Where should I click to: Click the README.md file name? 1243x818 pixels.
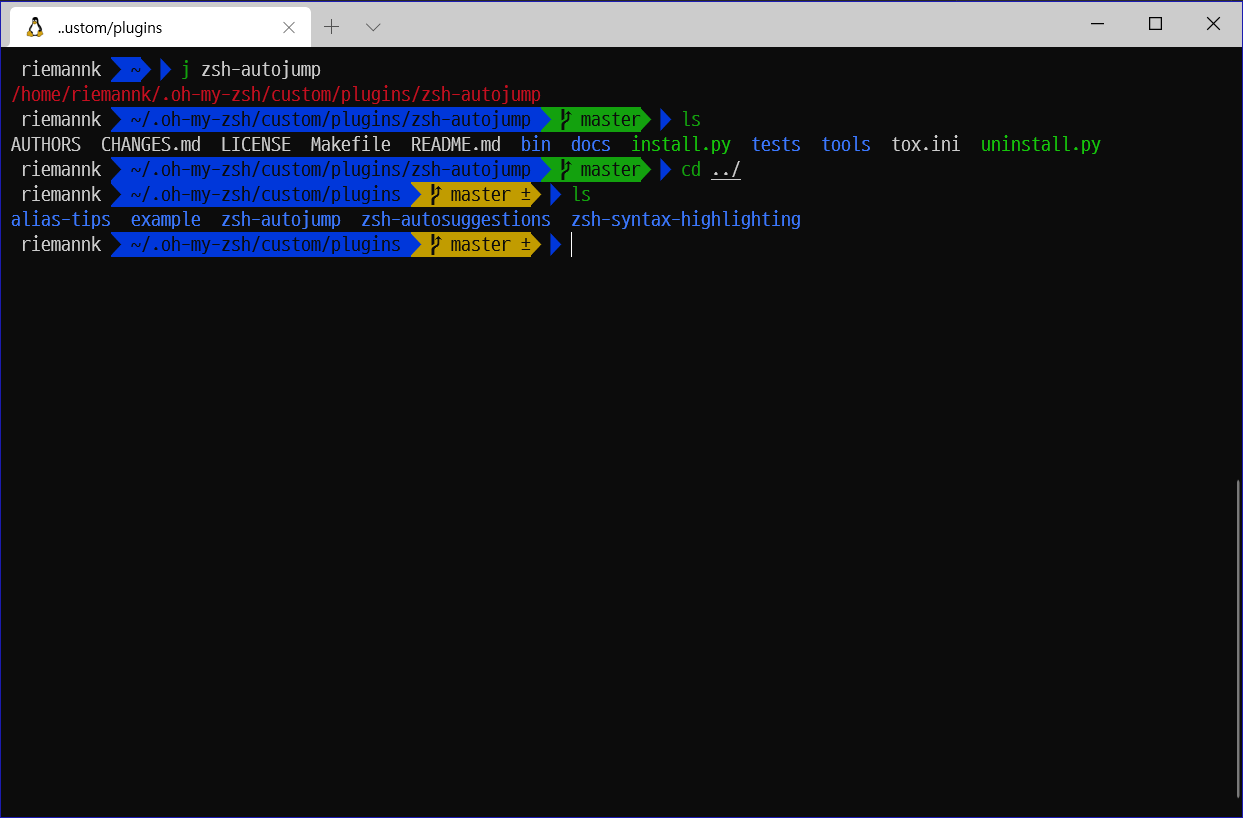456,144
